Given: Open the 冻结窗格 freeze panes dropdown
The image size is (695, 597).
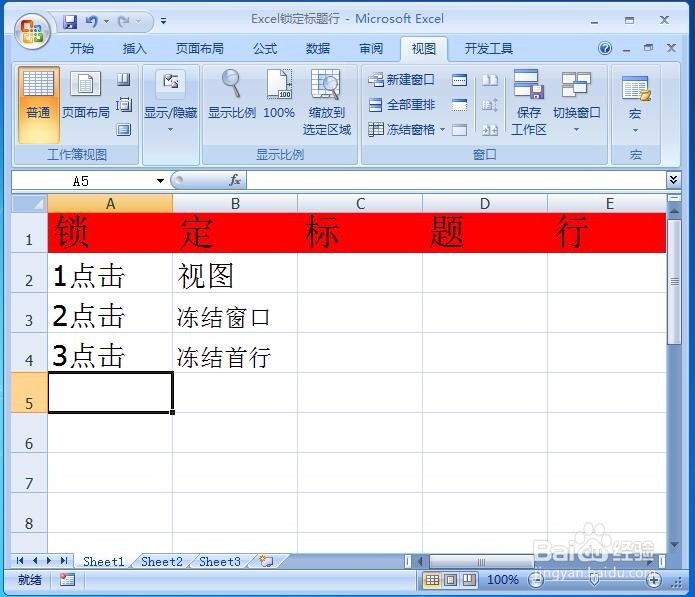Looking at the screenshot, I should [406, 129].
